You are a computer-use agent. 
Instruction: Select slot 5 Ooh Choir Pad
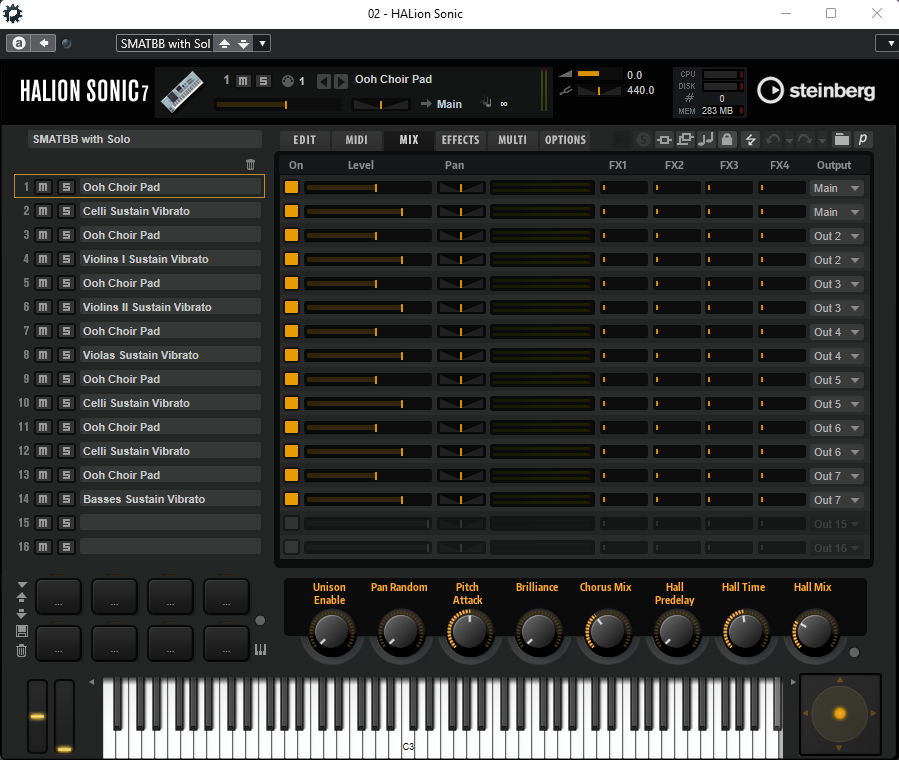click(170, 283)
